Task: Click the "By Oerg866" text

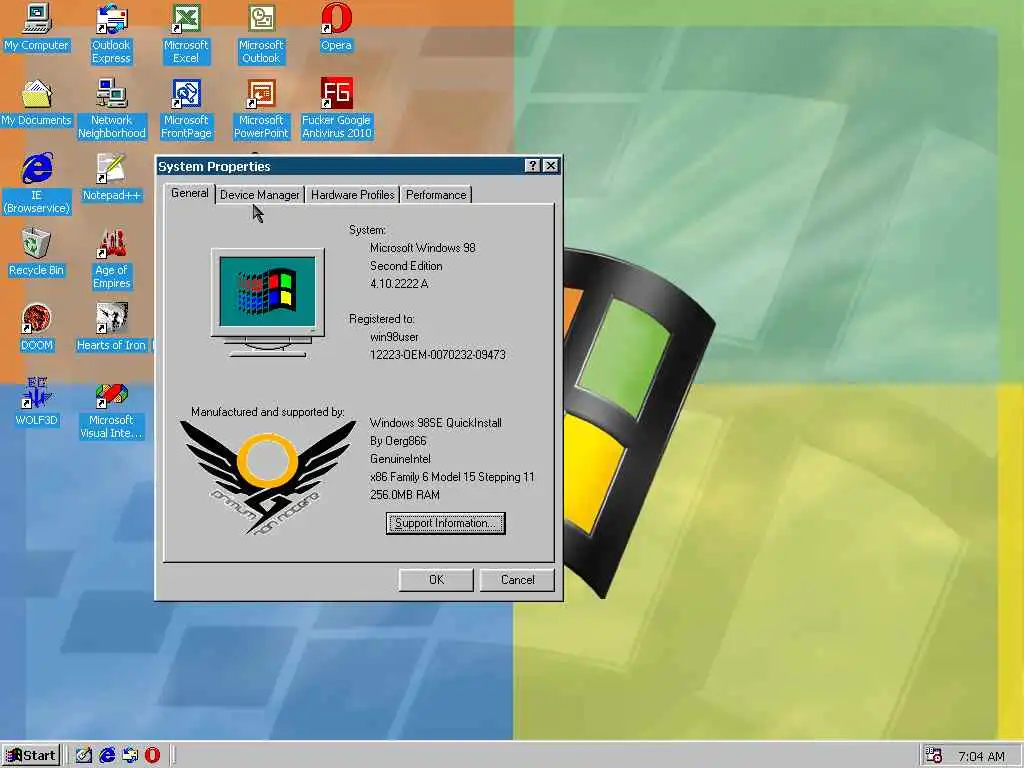Action: [x=398, y=441]
